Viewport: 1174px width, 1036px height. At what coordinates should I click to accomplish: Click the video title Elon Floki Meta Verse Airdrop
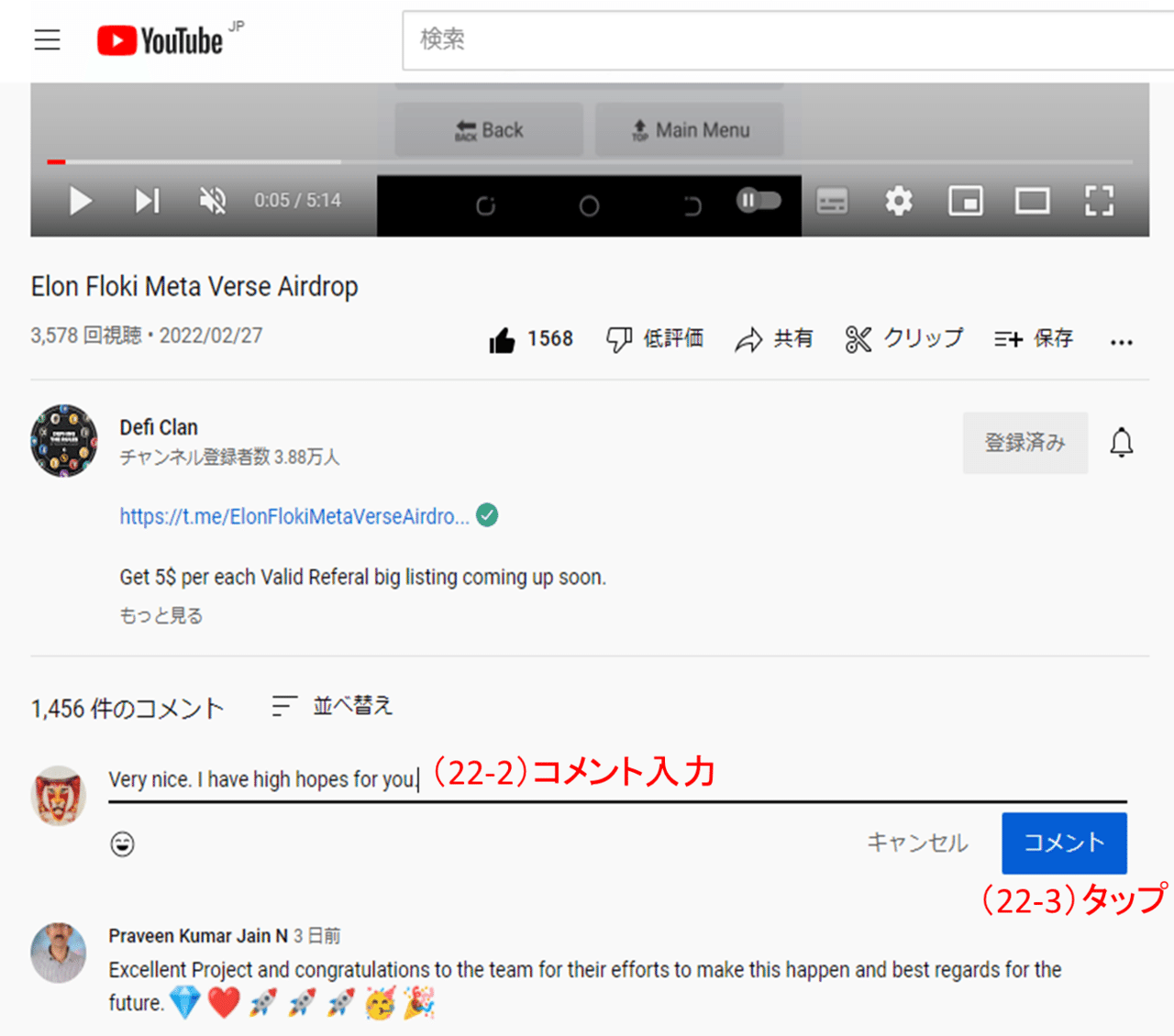click(x=194, y=287)
